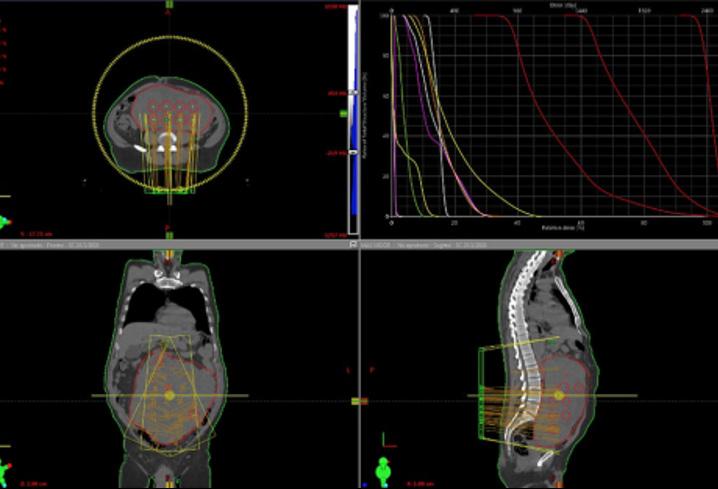Click green plane marker below axial view
718x489 pixels.
(x=169, y=235)
